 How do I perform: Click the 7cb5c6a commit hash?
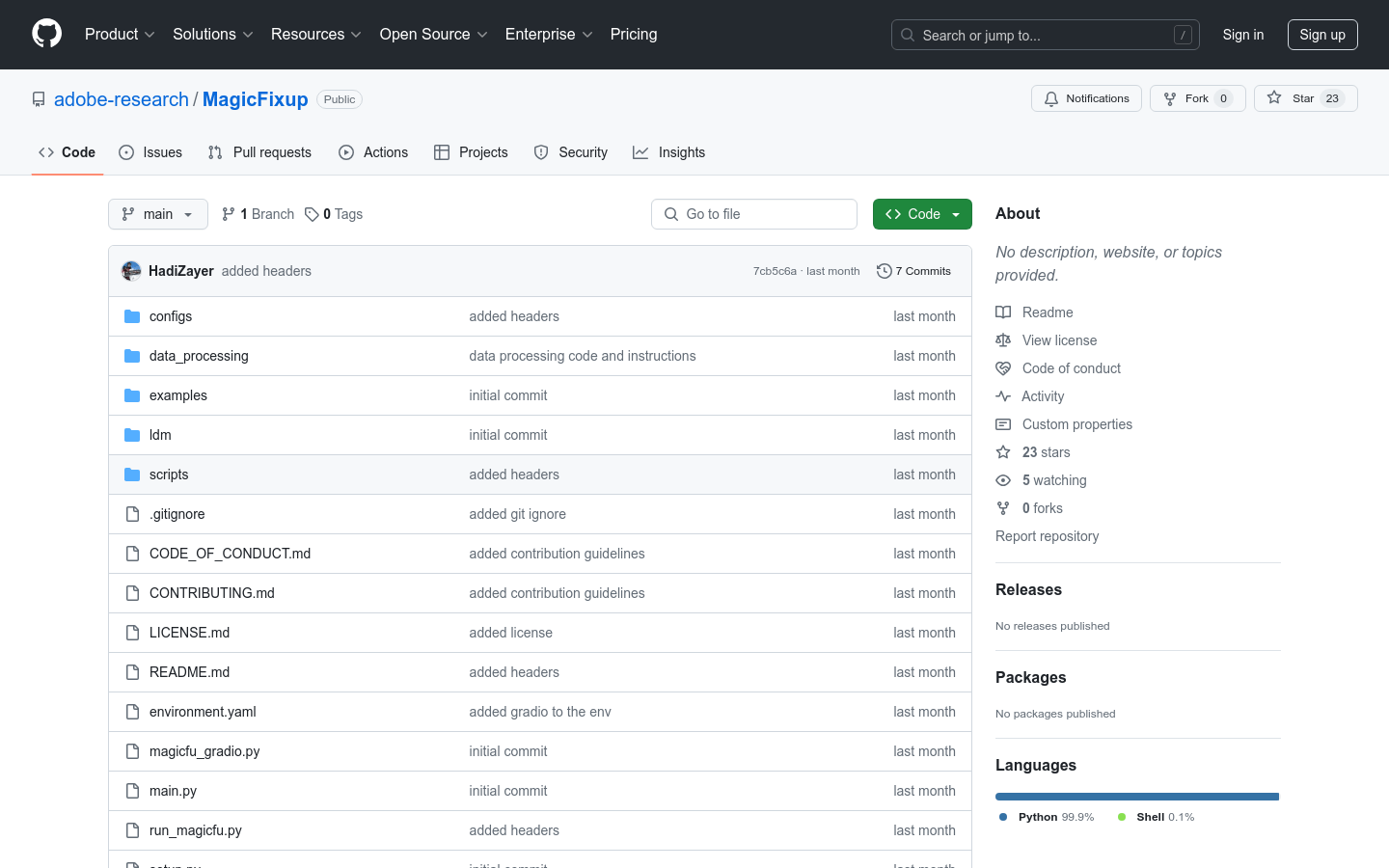coord(775,271)
